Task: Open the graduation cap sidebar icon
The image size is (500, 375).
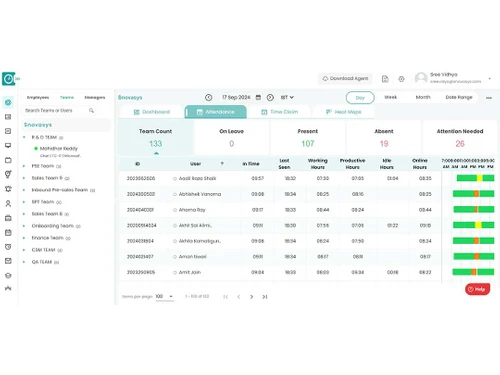Action: pos(8,275)
